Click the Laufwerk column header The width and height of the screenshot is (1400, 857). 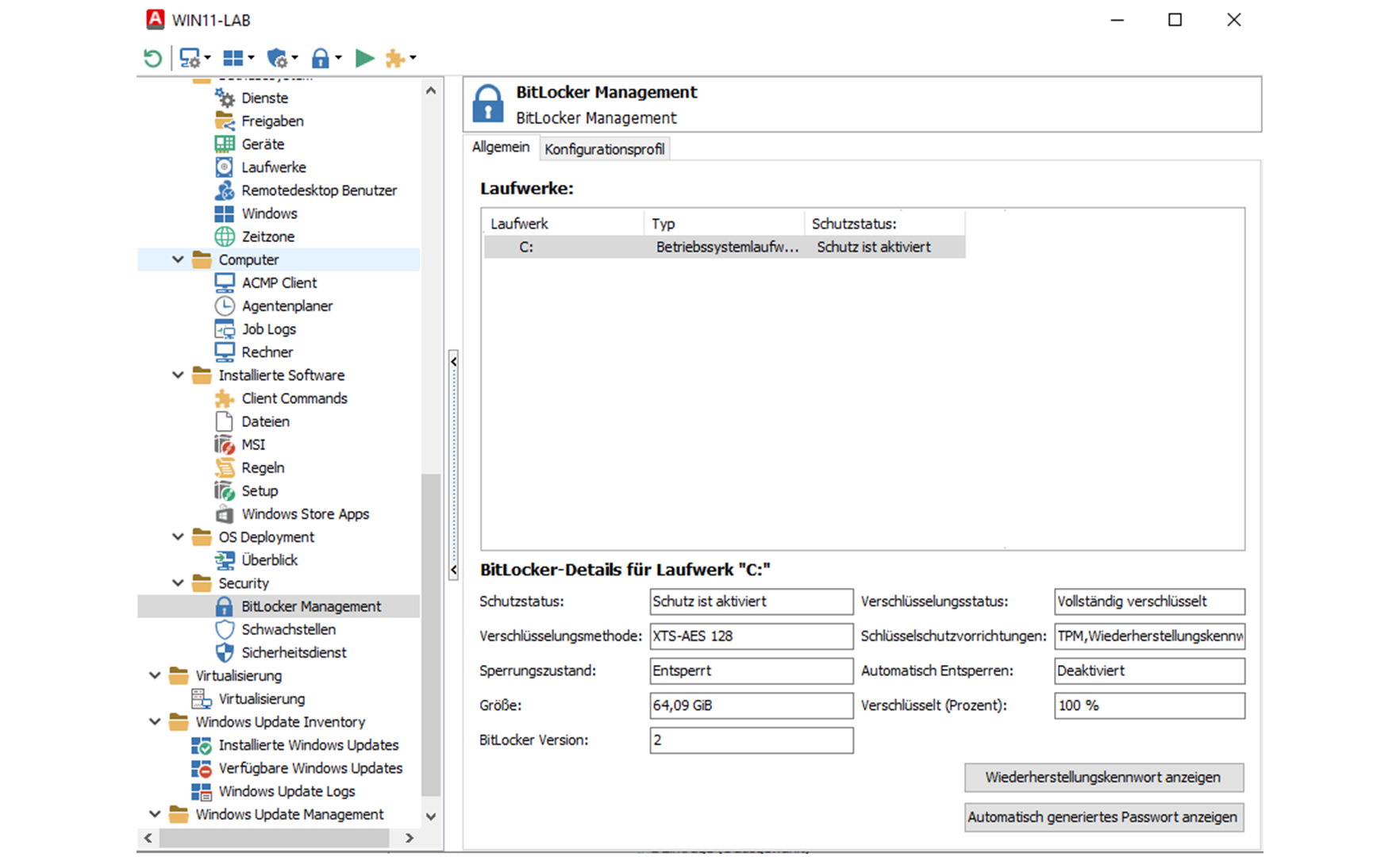click(x=563, y=224)
